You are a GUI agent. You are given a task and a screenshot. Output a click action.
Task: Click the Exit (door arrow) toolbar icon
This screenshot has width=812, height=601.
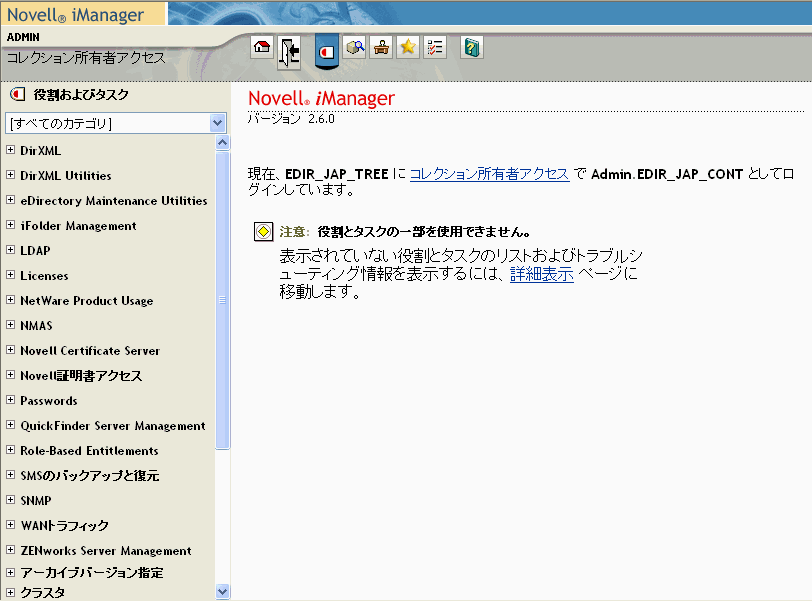pyautogui.click(x=289, y=52)
